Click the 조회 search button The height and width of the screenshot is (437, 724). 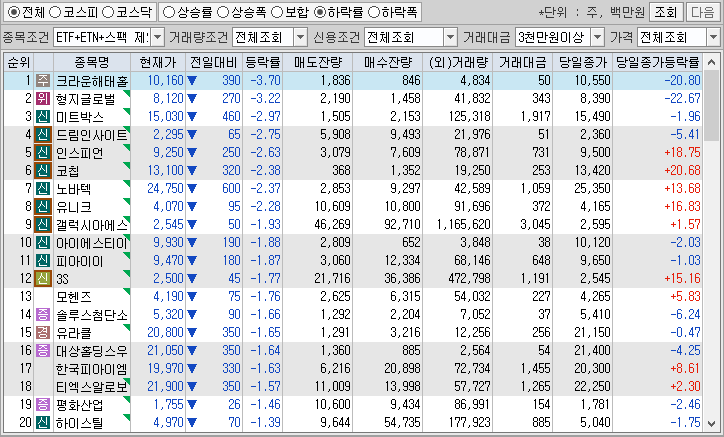pyautogui.click(x=666, y=12)
